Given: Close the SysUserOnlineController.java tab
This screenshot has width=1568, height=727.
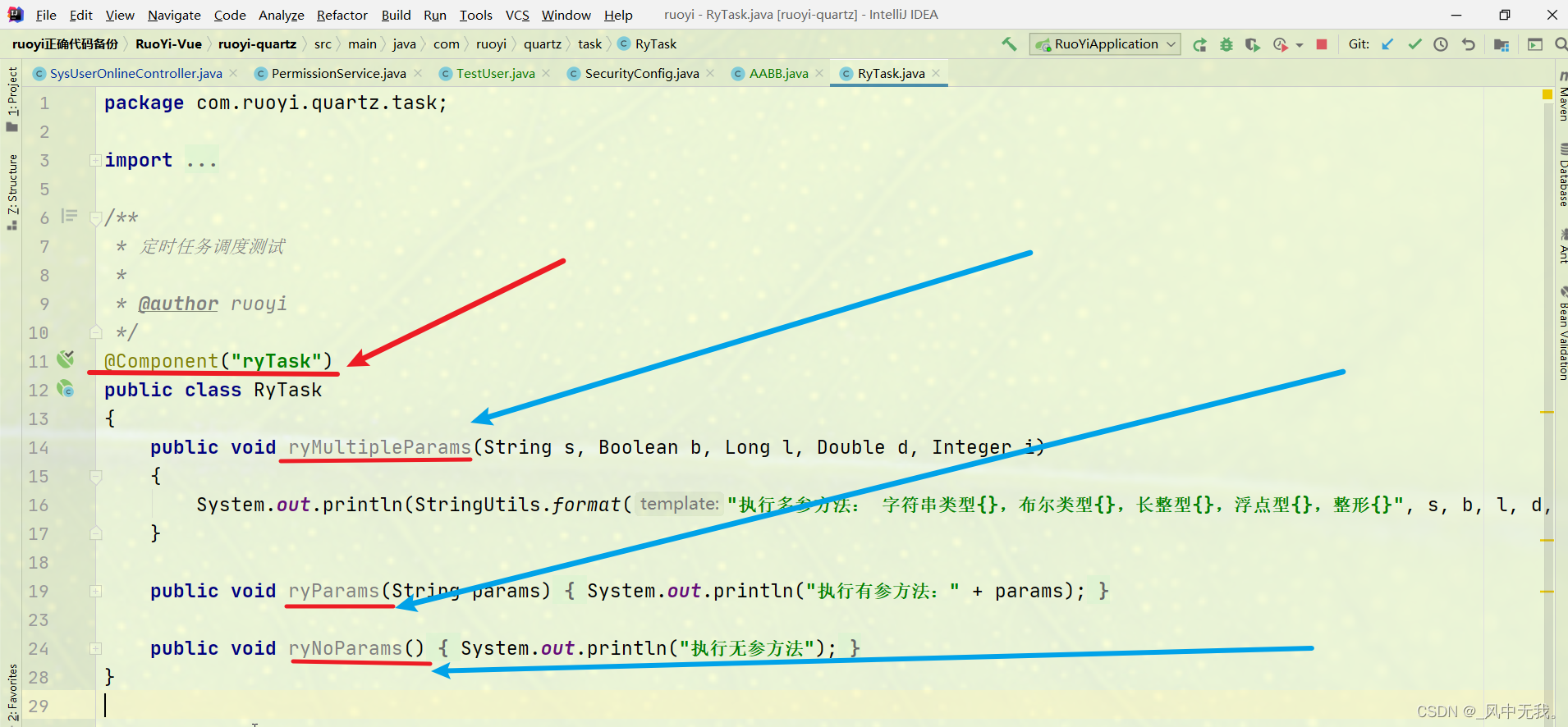Looking at the screenshot, I should (x=233, y=74).
